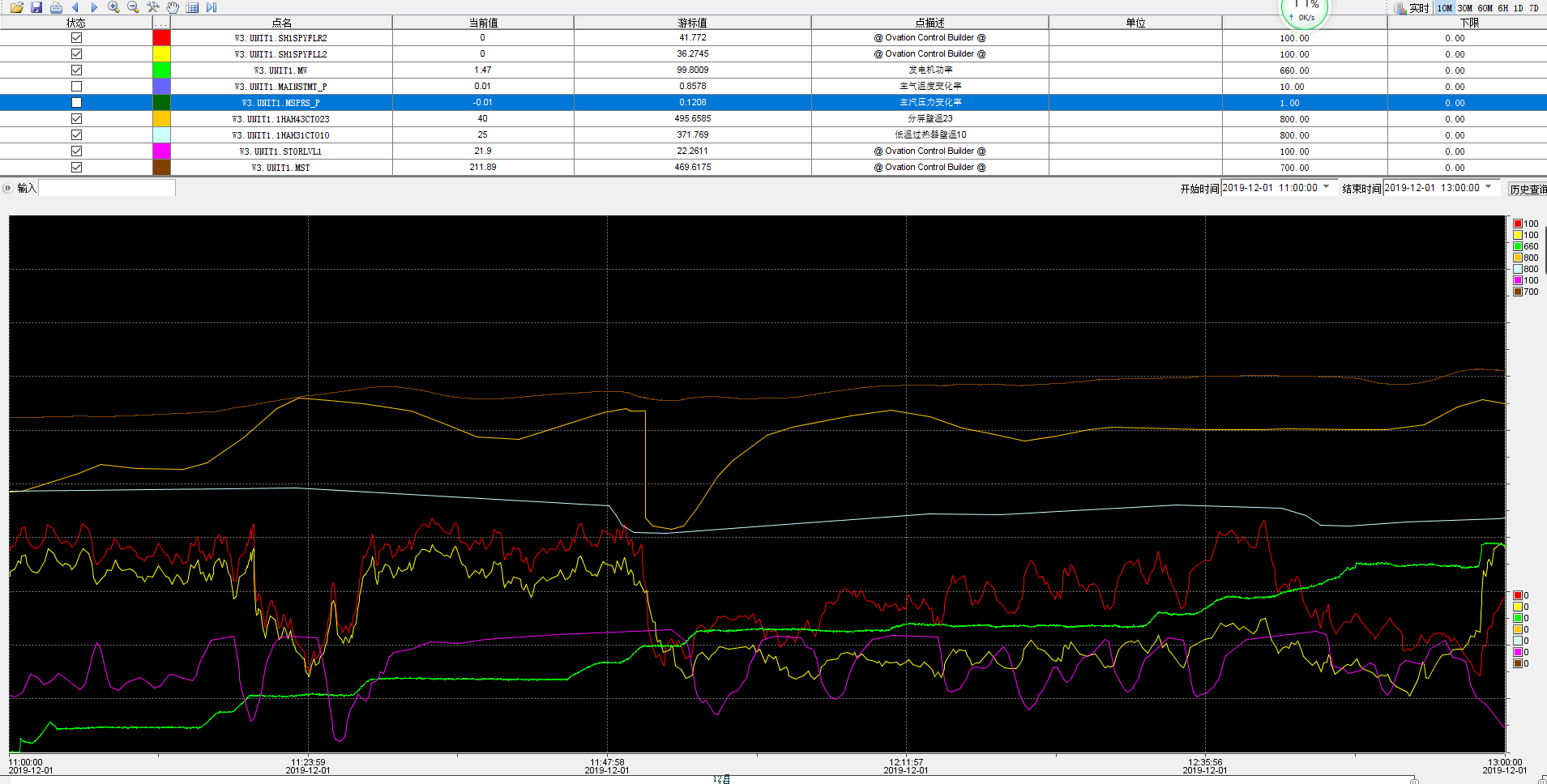The image size is (1547, 784).
Task: Zoom out of the trend chart
Action: click(x=133, y=7)
